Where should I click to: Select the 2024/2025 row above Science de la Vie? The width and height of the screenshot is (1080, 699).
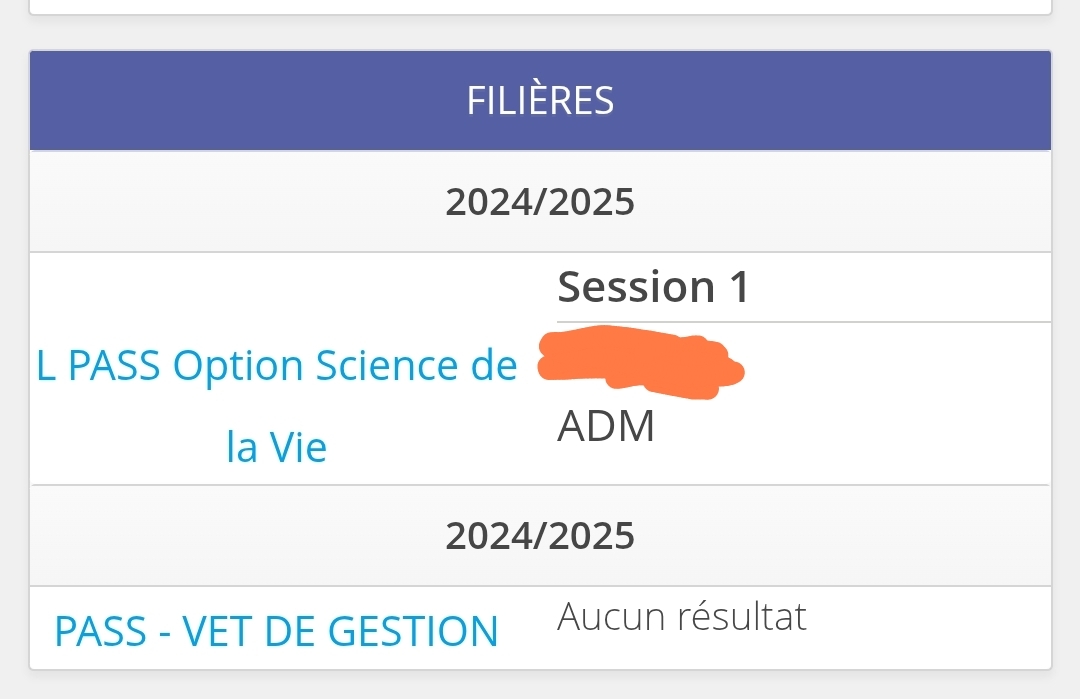click(x=540, y=202)
